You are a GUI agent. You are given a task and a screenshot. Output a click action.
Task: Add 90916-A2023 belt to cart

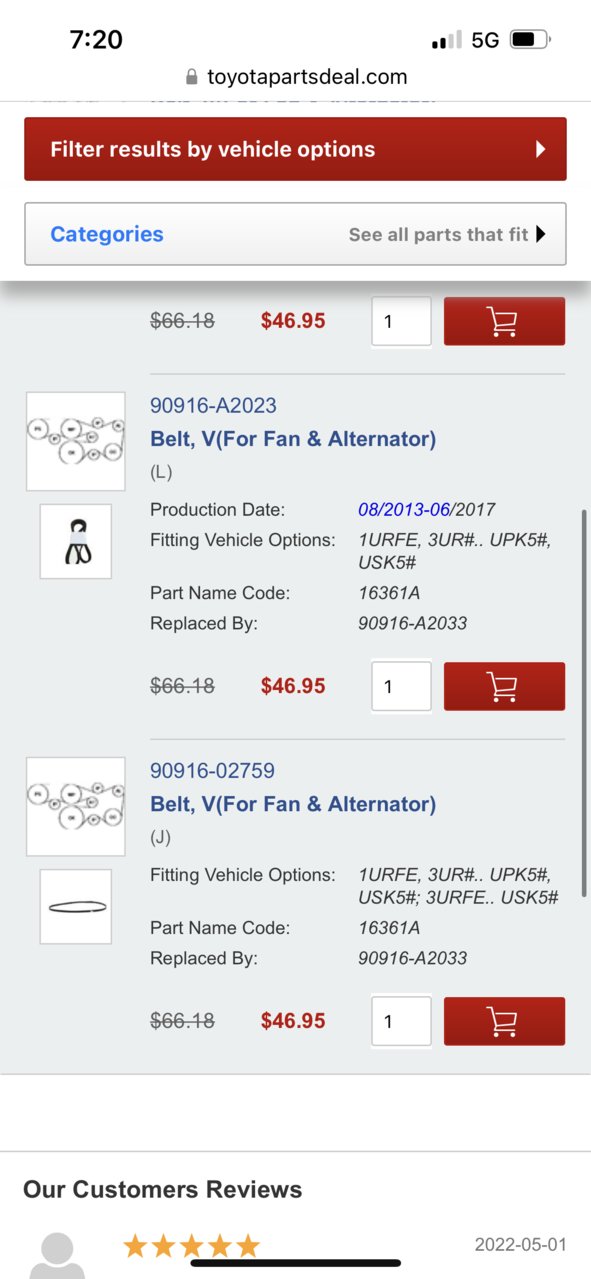coord(504,686)
